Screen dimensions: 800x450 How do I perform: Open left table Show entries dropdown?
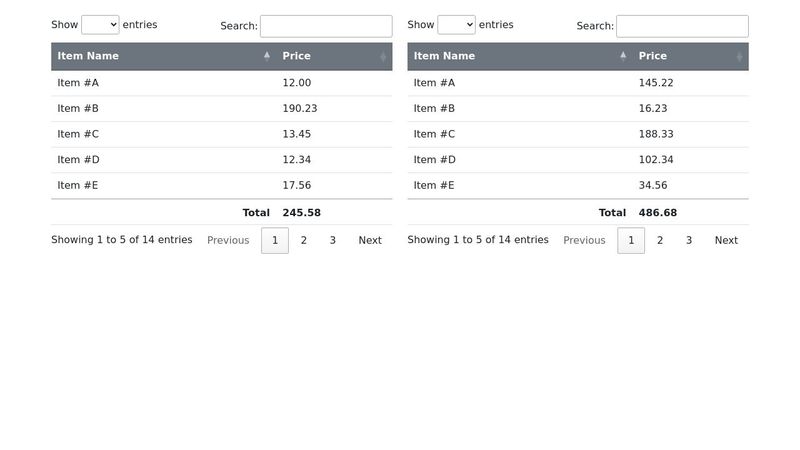pos(100,24)
